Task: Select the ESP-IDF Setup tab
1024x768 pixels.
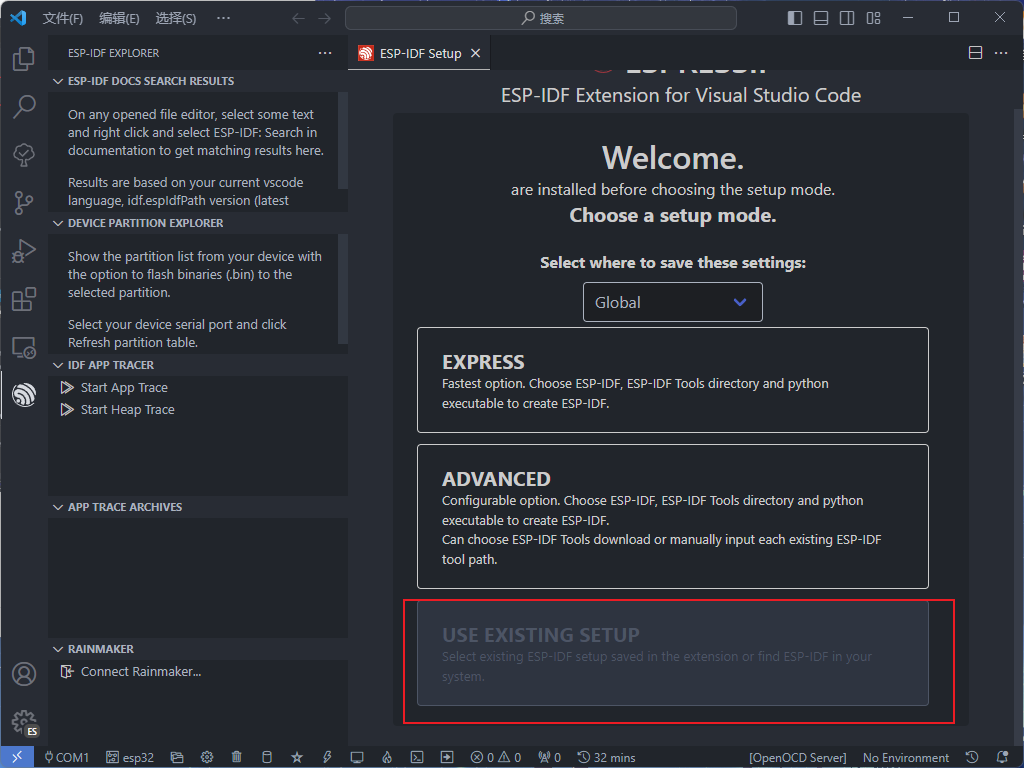Action: tap(420, 54)
